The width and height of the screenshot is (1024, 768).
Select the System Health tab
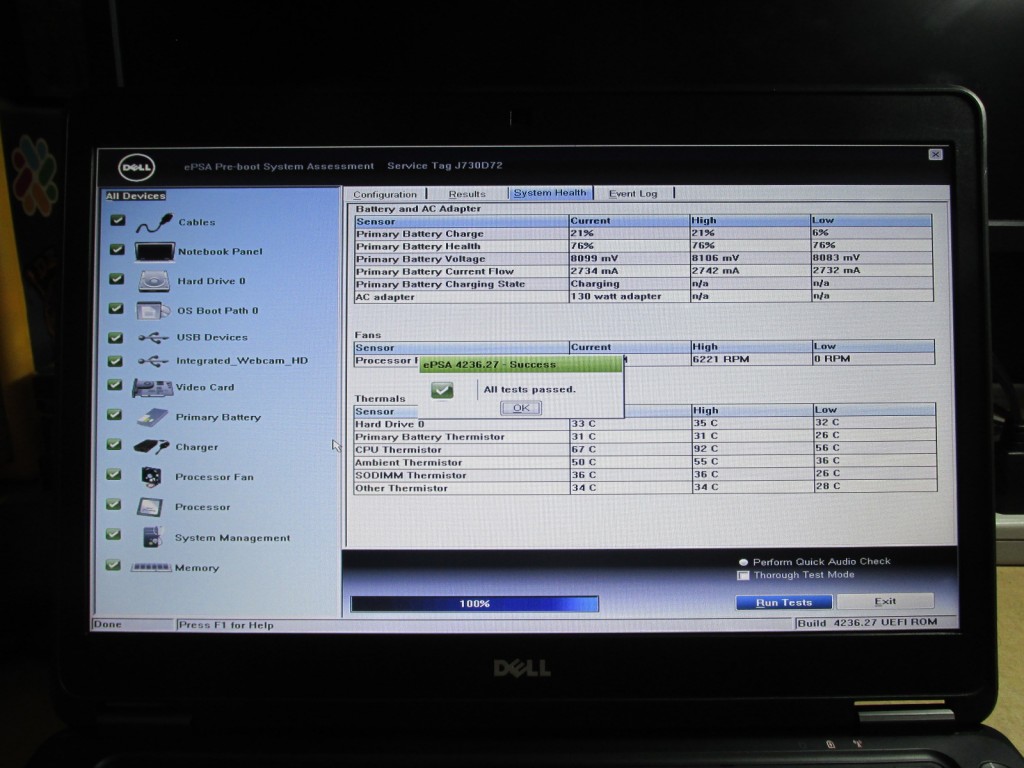click(x=550, y=193)
